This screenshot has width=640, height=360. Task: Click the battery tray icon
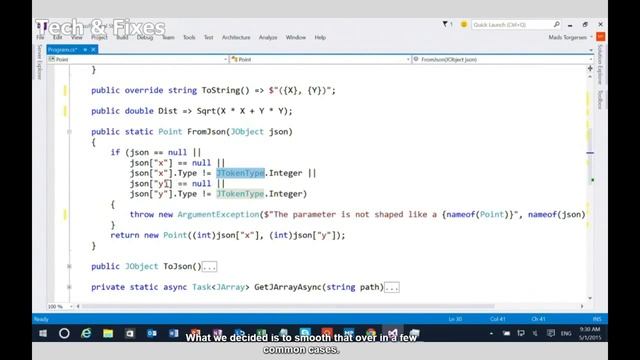(506, 333)
